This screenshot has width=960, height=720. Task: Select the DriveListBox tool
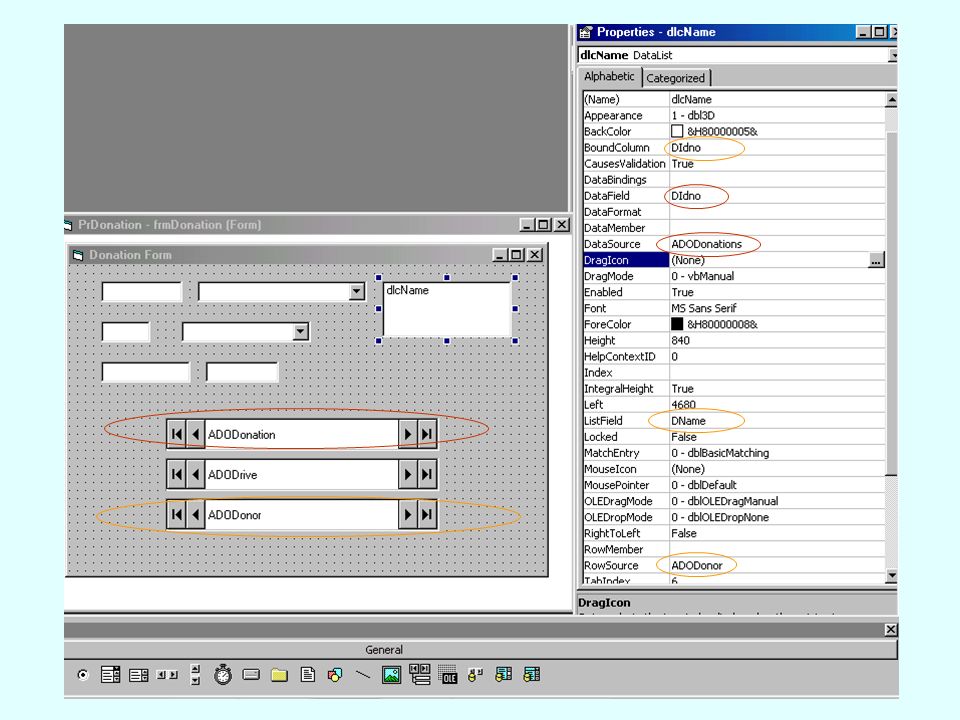(251, 675)
